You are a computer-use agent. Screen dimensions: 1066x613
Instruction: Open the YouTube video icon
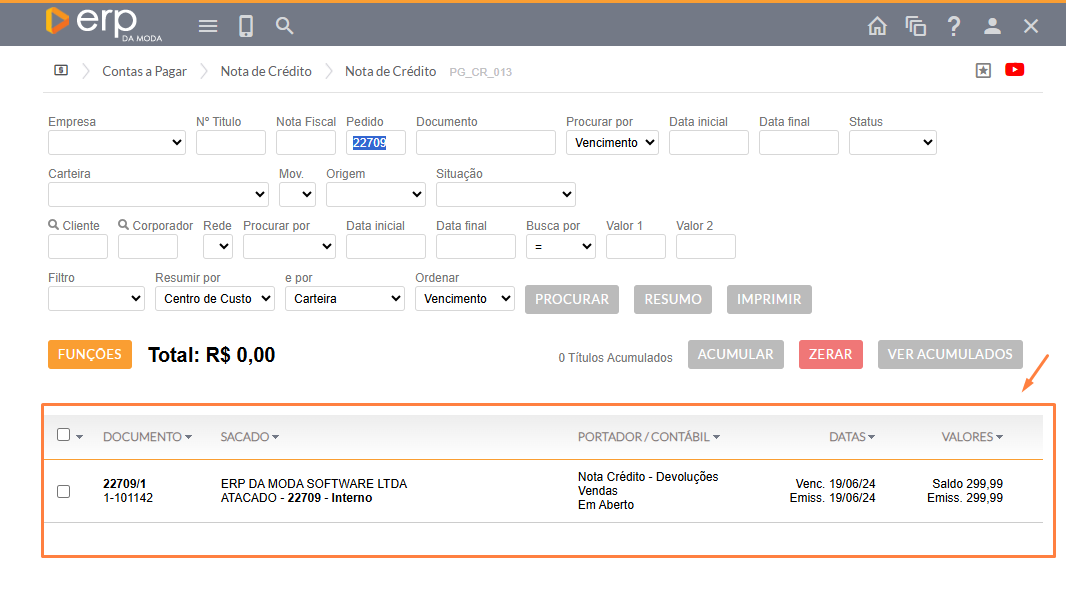tap(1014, 70)
